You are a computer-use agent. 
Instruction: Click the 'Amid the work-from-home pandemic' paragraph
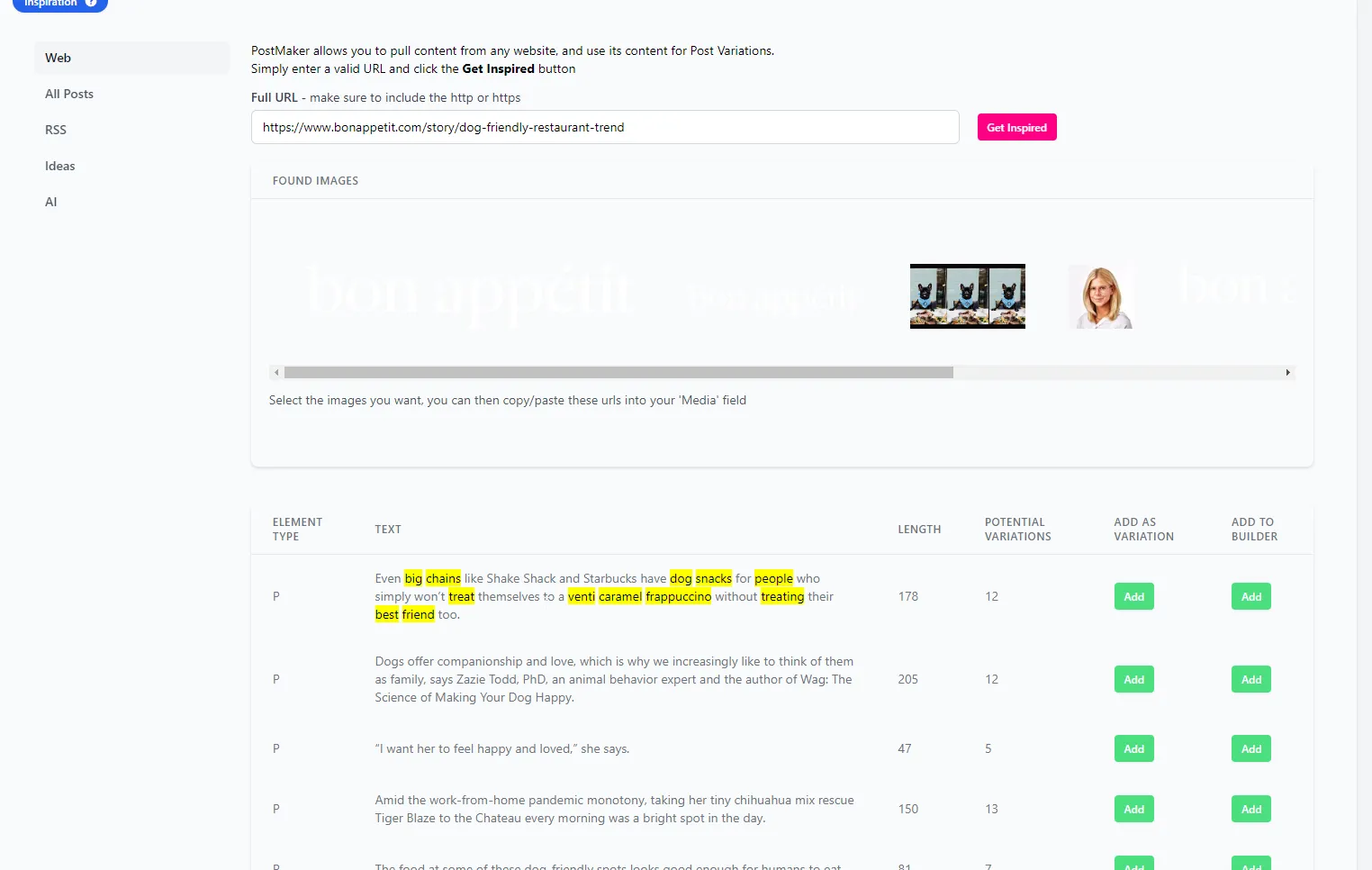615,809
